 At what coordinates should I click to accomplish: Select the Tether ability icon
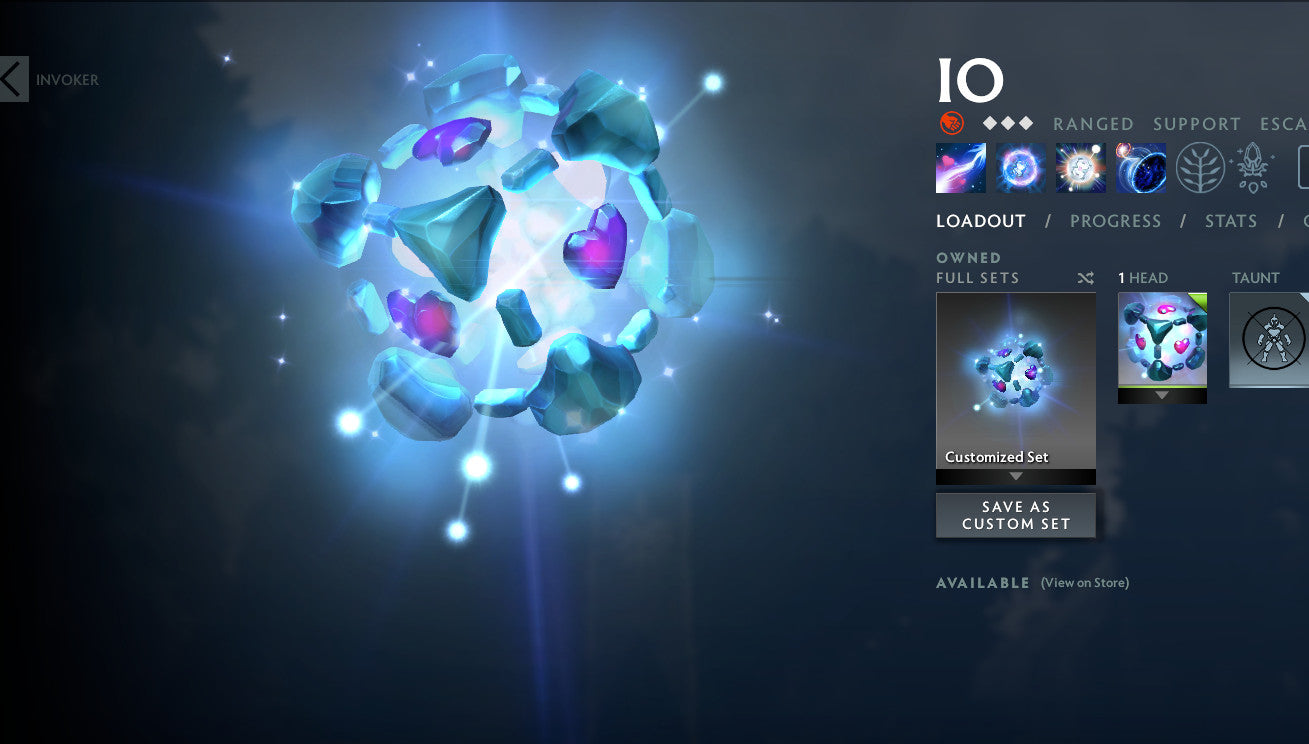click(961, 168)
